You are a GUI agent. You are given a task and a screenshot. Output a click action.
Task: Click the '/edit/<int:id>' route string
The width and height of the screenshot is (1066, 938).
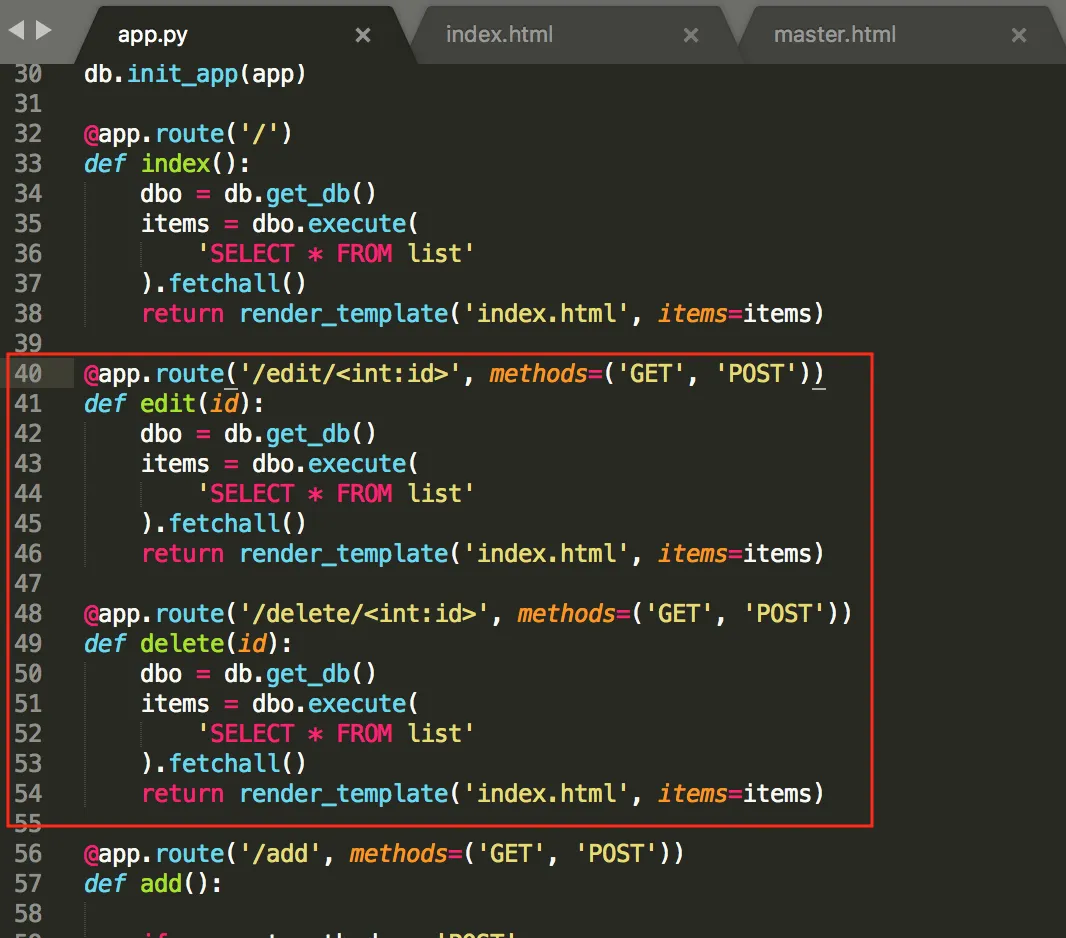click(x=350, y=374)
